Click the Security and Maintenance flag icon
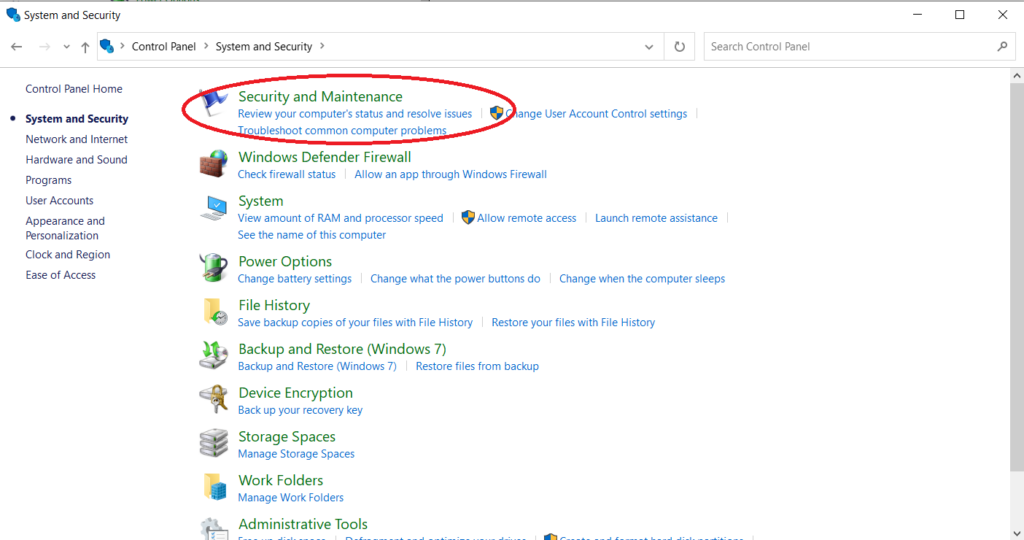This screenshot has height=540, width=1024. click(x=214, y=103)
